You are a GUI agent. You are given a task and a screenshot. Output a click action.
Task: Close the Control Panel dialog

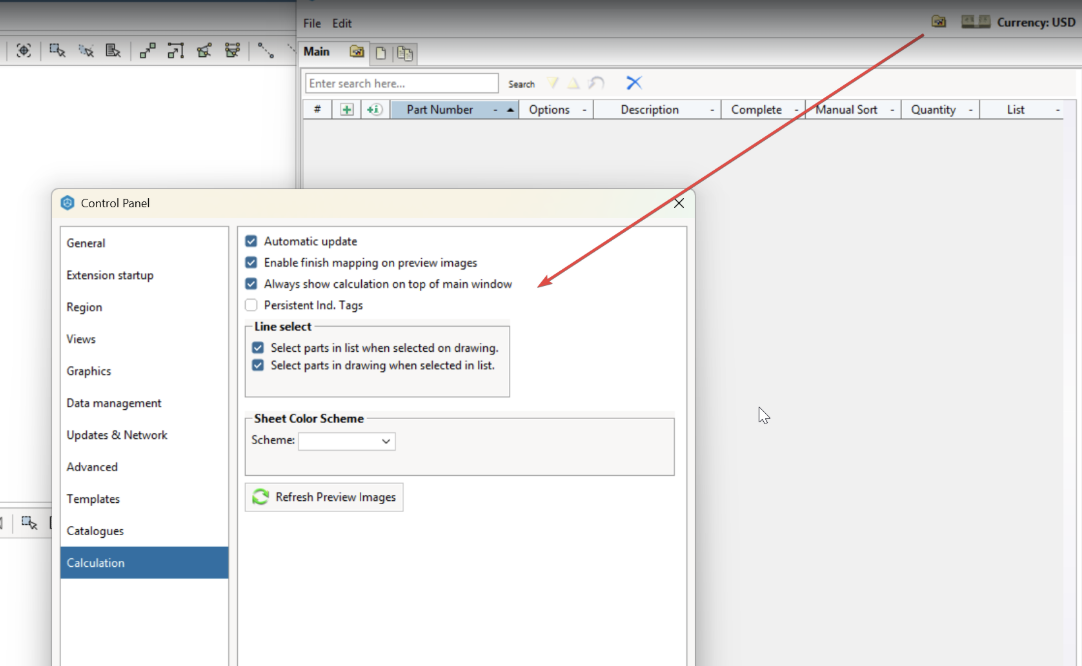679,203
